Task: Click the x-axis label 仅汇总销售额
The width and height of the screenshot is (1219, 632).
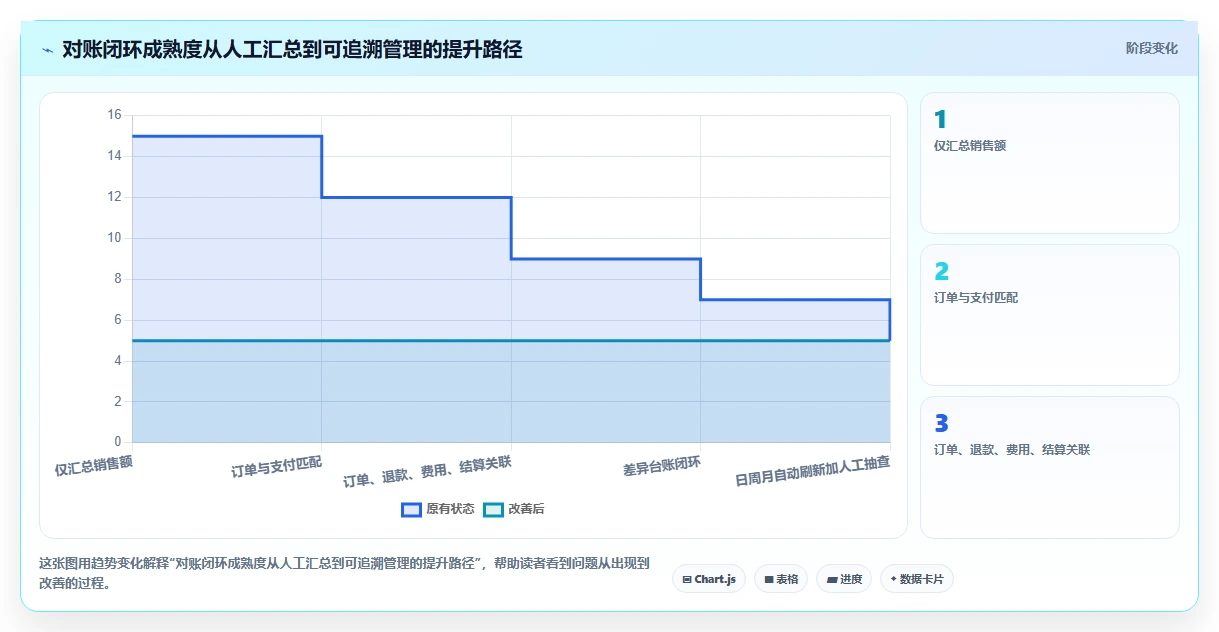Action: 94,466
